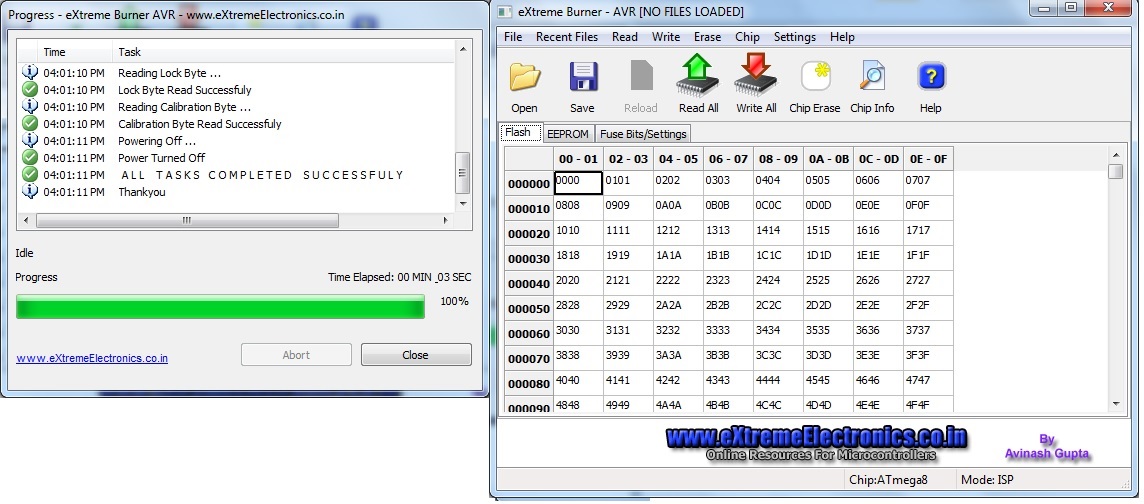
Task: Click row header 000040
Action: tap(529, 284)
